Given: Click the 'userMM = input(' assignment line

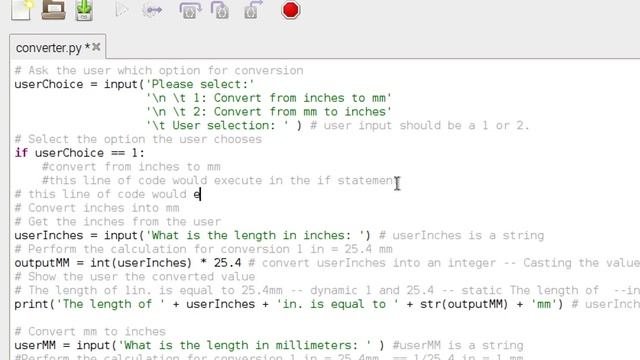Looking at the screenshot, I should pyautogui.click(x=199, y=345).
